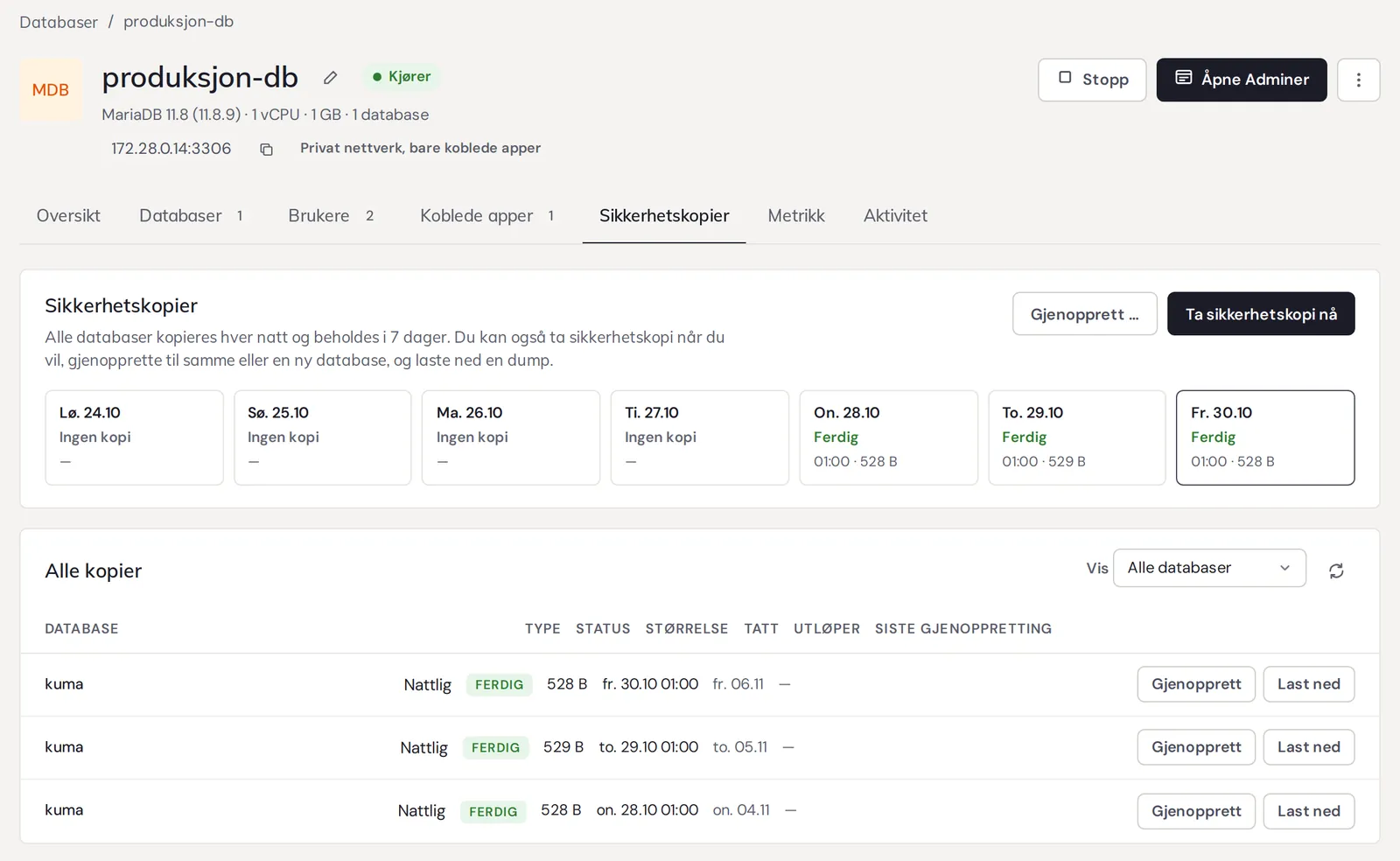
Task: Click the MDB database logo
Action: click(x=51, y=89)
